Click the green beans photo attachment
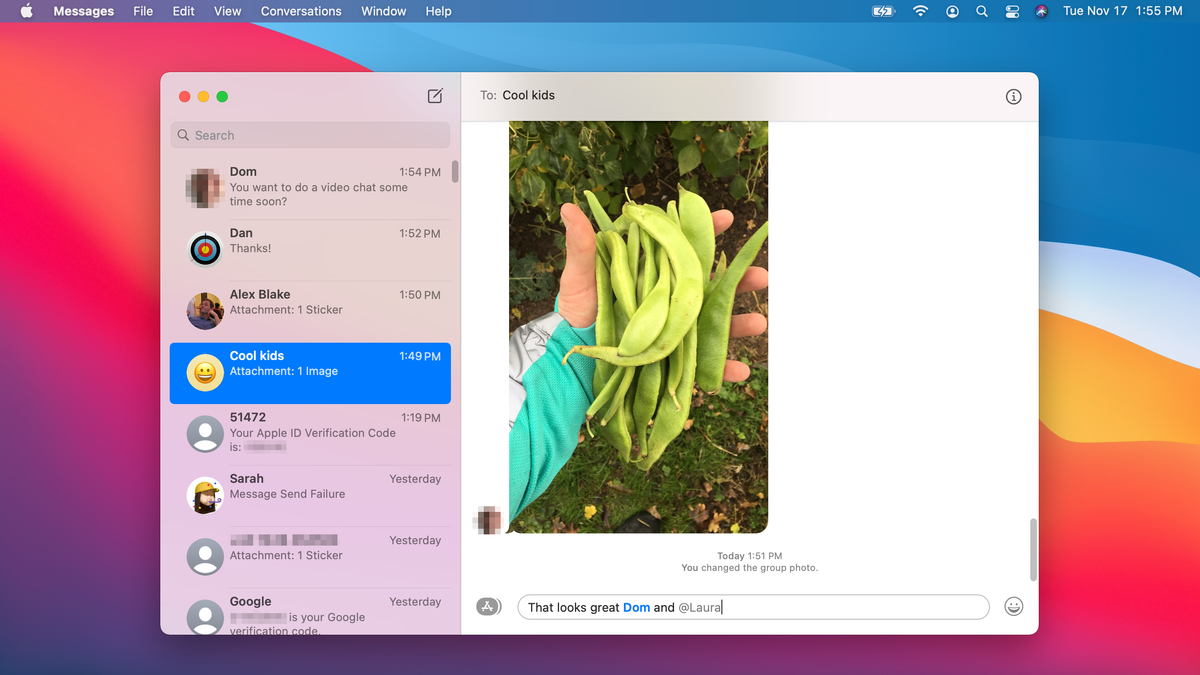The height and width of the screenshot is (675, 1200). click(x=638, y=325)
